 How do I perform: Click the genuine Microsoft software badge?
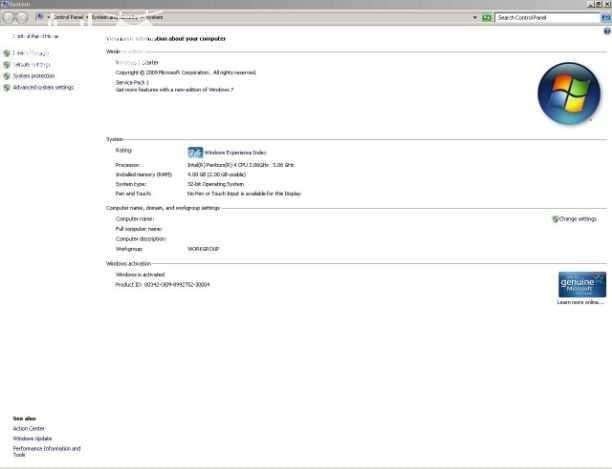click(582, 284)
